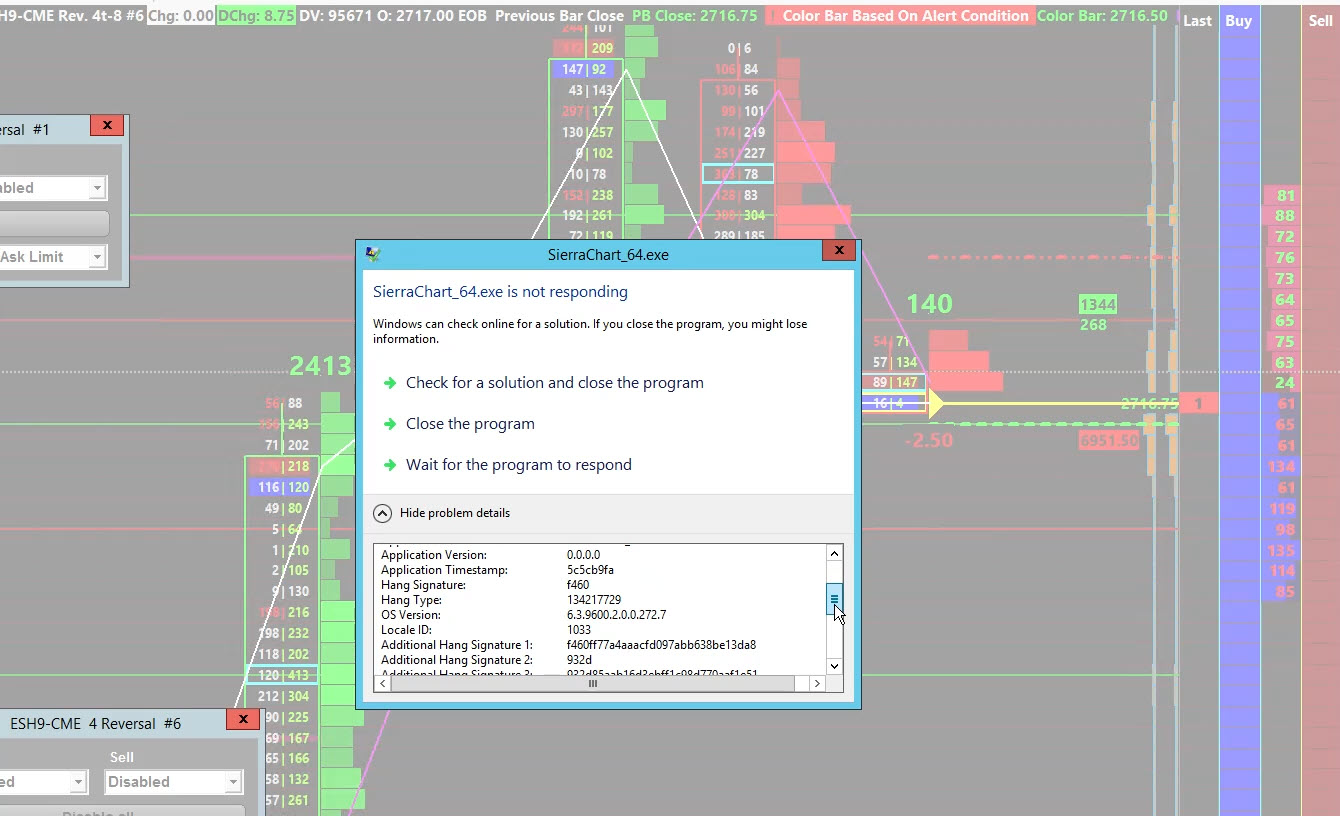The height and width of the screenshot is (816, 1340).
Task: Click the value f460ff77a4aaacfd097abb638be13da8
Action: 661,645
